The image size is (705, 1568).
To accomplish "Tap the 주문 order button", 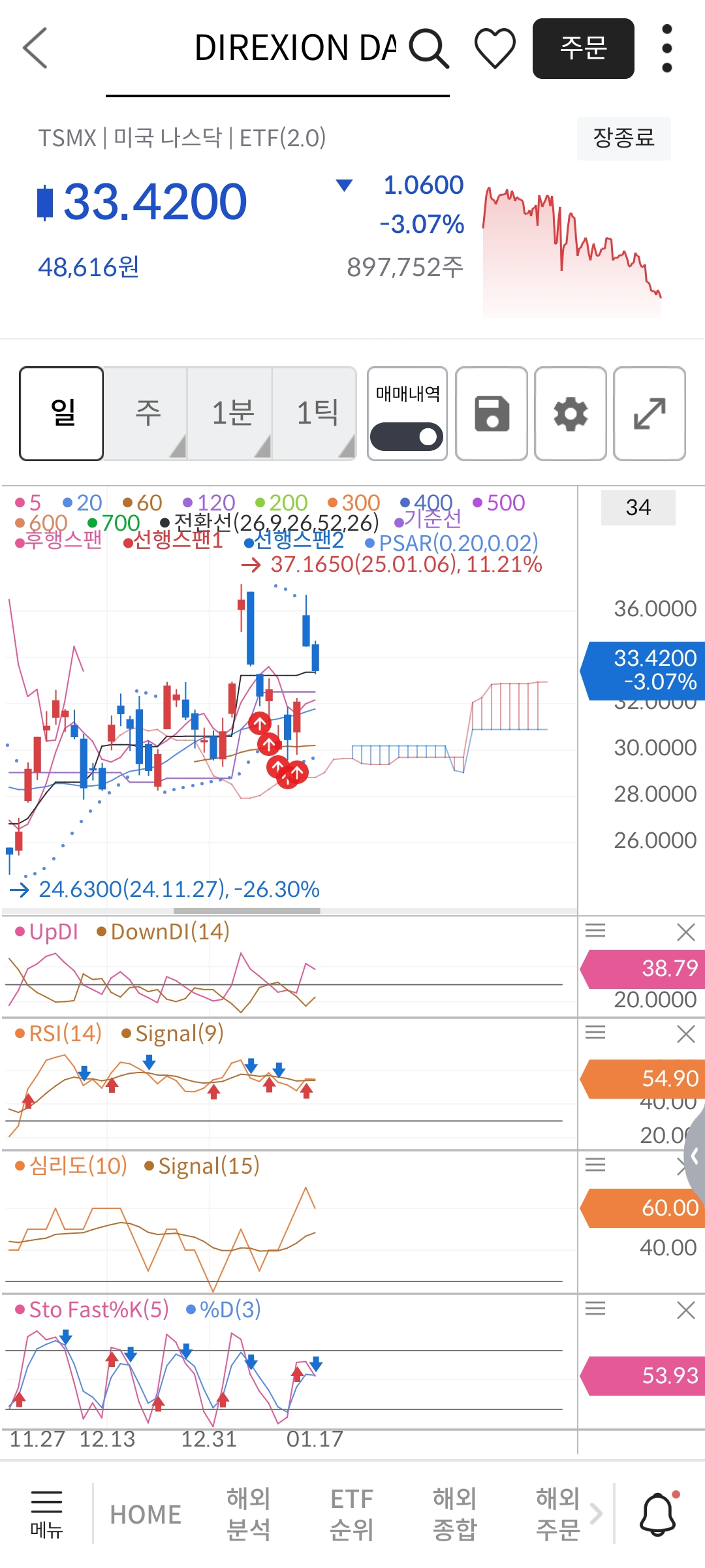I will 584,48.
